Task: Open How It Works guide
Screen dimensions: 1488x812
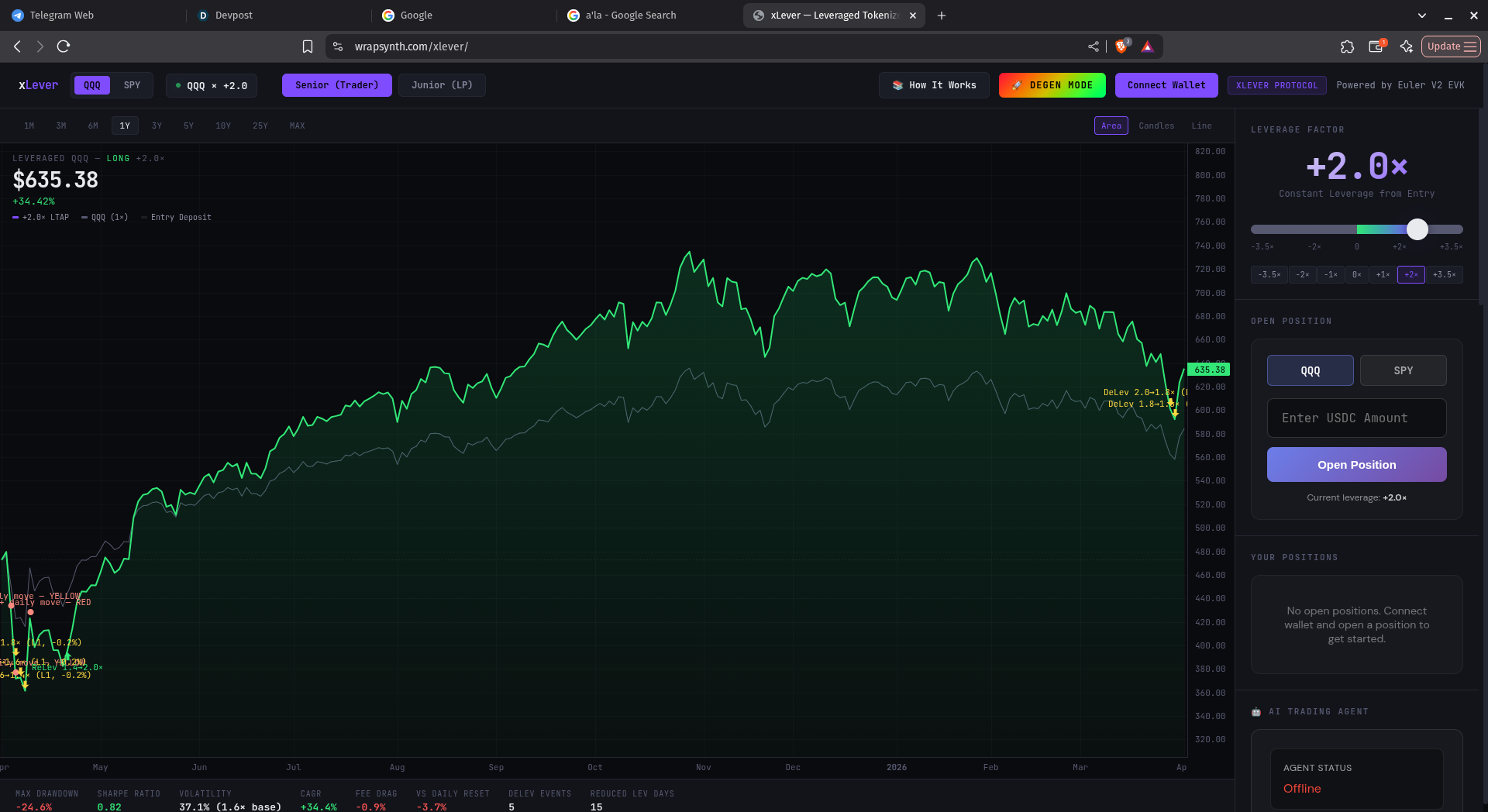Action: coord(934,85)
